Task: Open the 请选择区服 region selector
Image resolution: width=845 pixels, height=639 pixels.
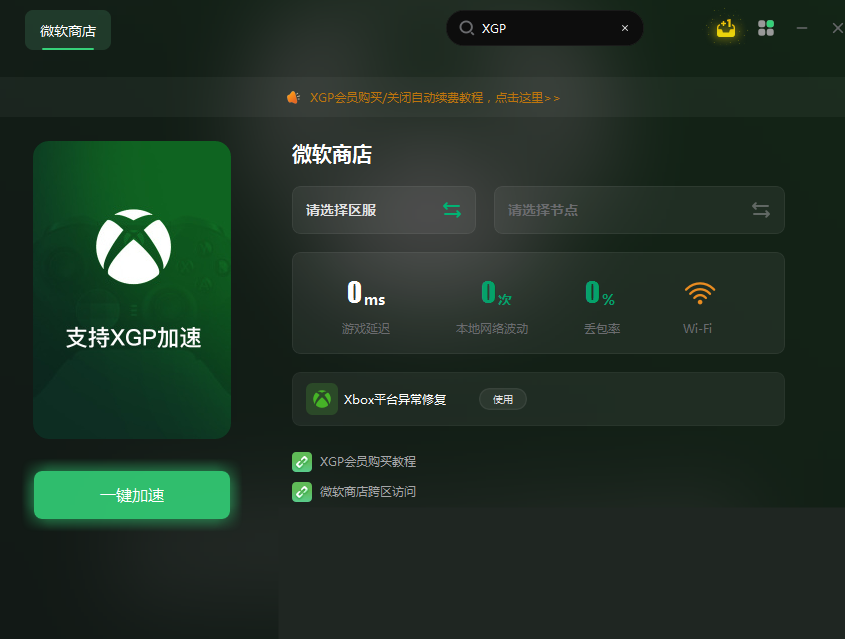Action: pyautogui.click(x=384, y=210)
